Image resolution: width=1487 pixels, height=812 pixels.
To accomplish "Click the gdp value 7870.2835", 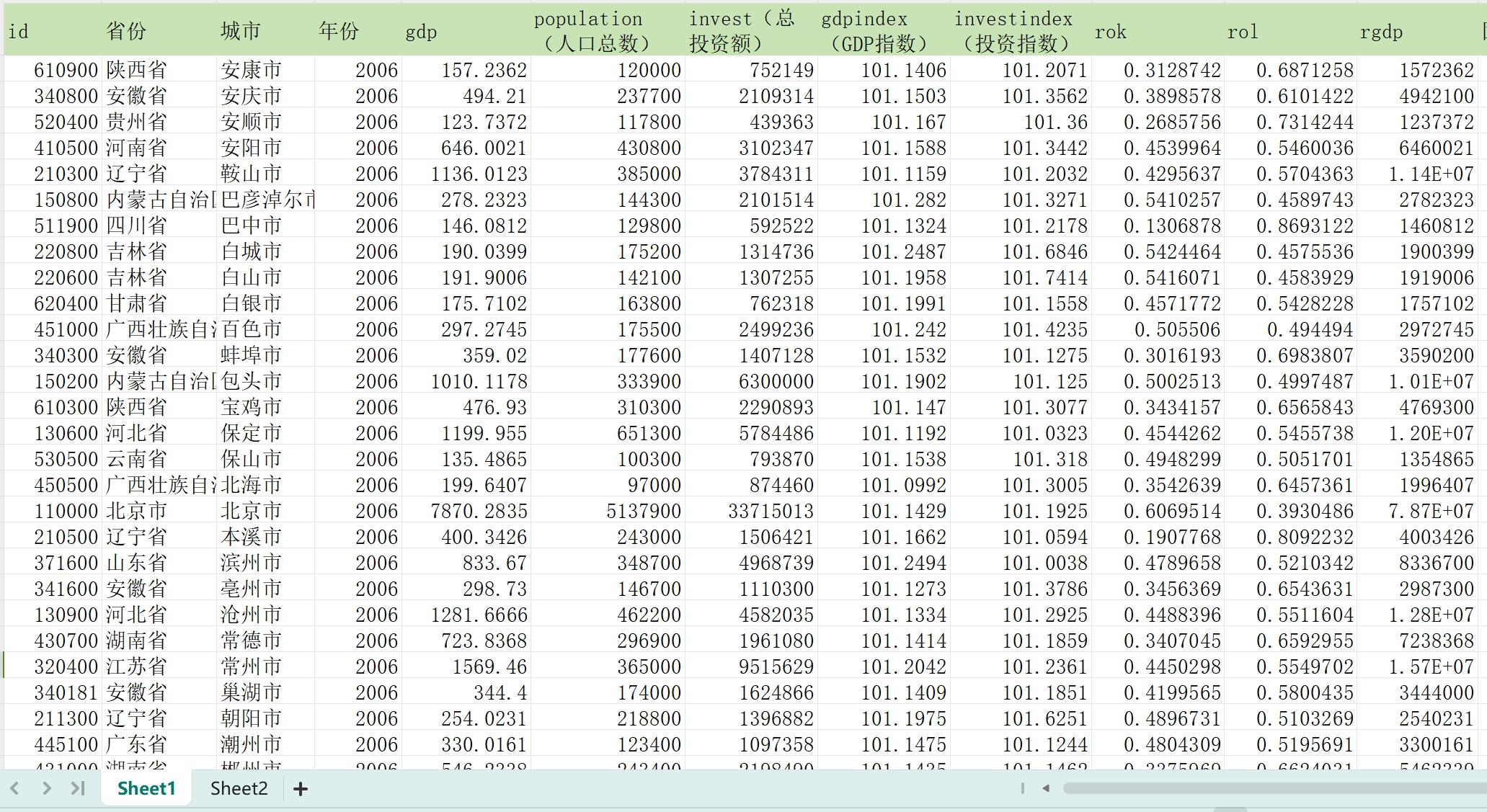I will coord(479,511).
